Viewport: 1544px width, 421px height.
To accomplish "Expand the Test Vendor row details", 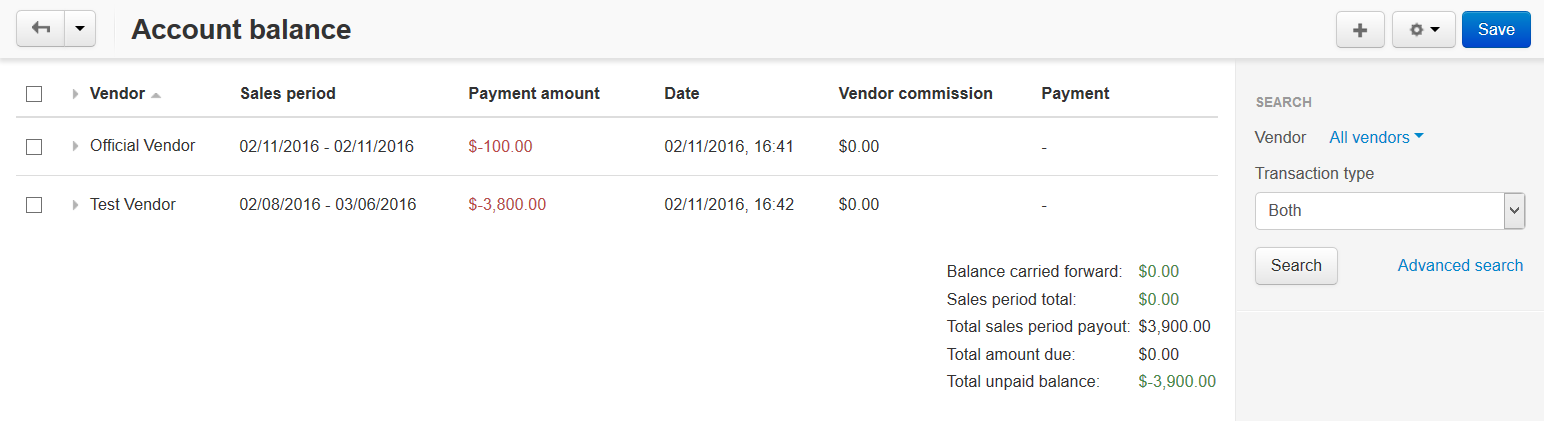I will pos(75,205).
